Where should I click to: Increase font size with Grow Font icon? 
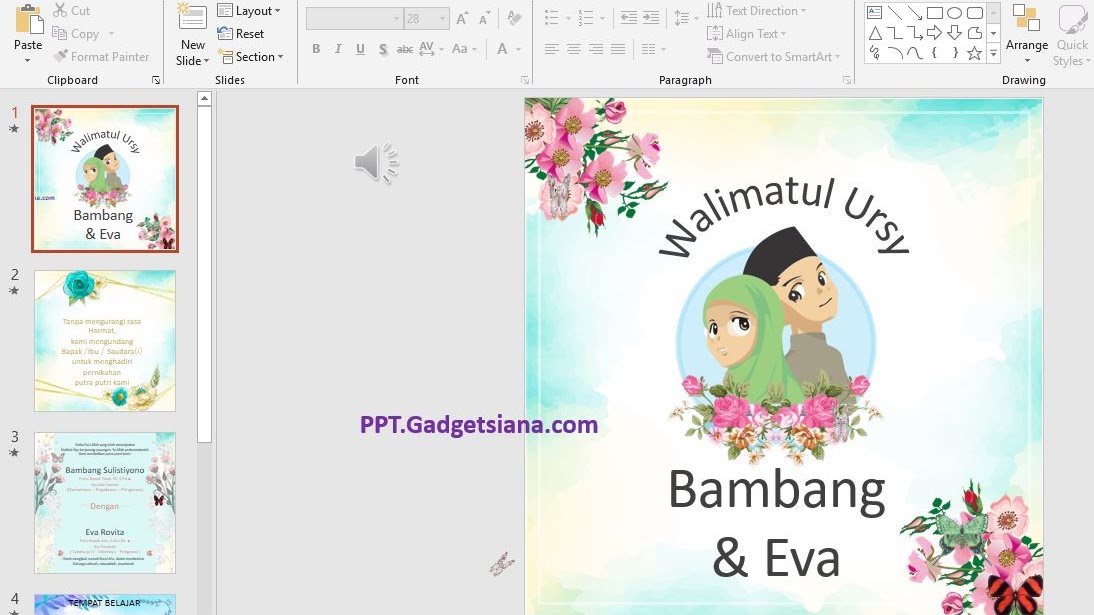click(460, 17)
